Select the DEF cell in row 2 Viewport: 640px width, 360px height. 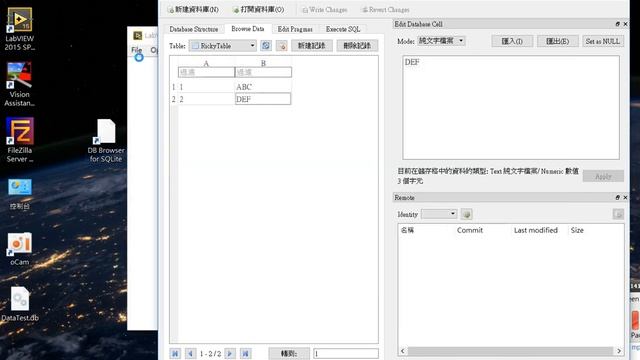[x=263, y=99]
